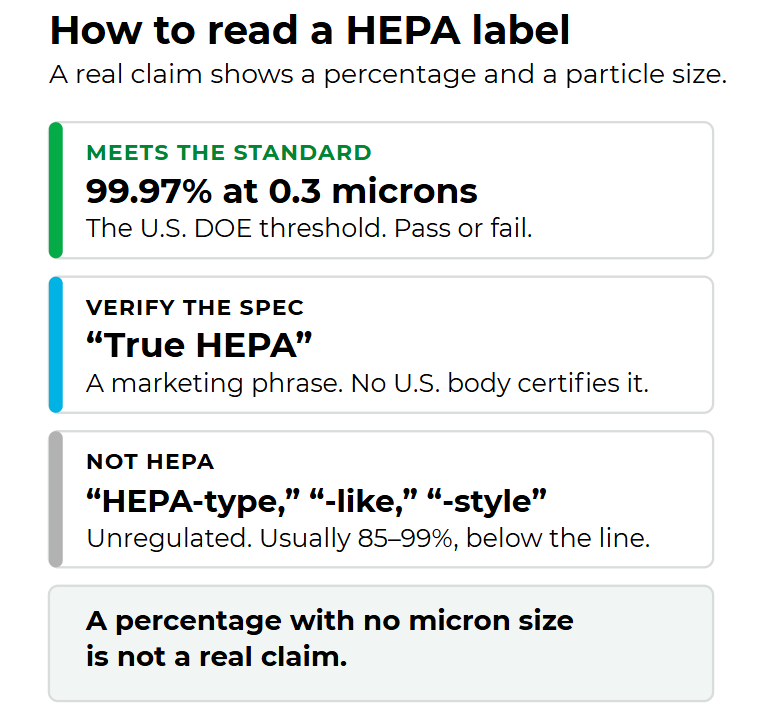Click the '99.97% at 0.3 microns' heading
The image size is (761, 728).
click(281, 191)
